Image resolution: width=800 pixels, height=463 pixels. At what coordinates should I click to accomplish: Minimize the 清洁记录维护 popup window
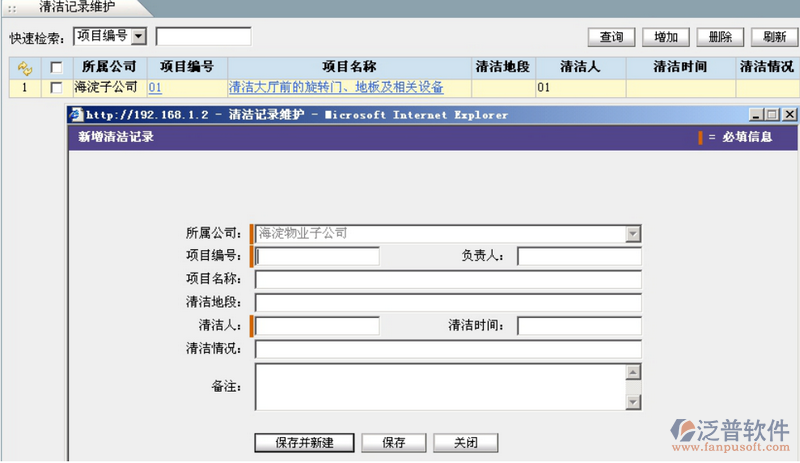coord(754,115)
